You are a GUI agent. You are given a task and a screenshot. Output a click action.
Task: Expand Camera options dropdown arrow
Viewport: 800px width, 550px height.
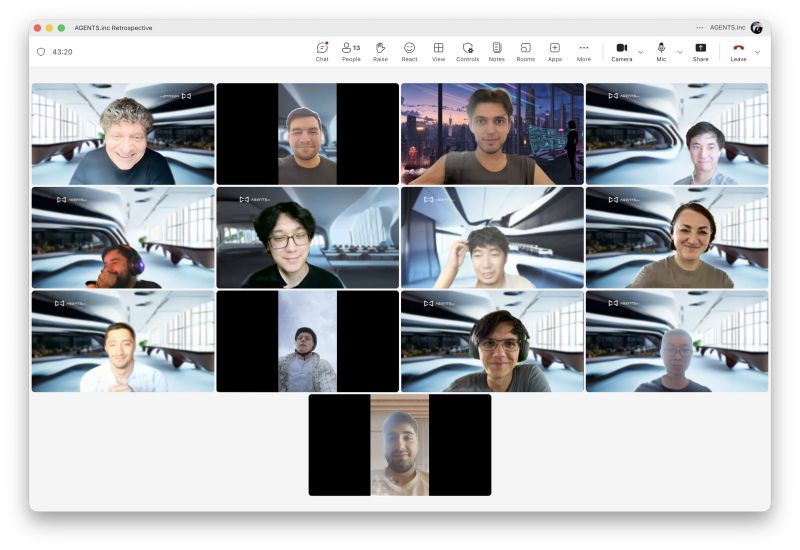pyautogui.click(x=640, y=52)
